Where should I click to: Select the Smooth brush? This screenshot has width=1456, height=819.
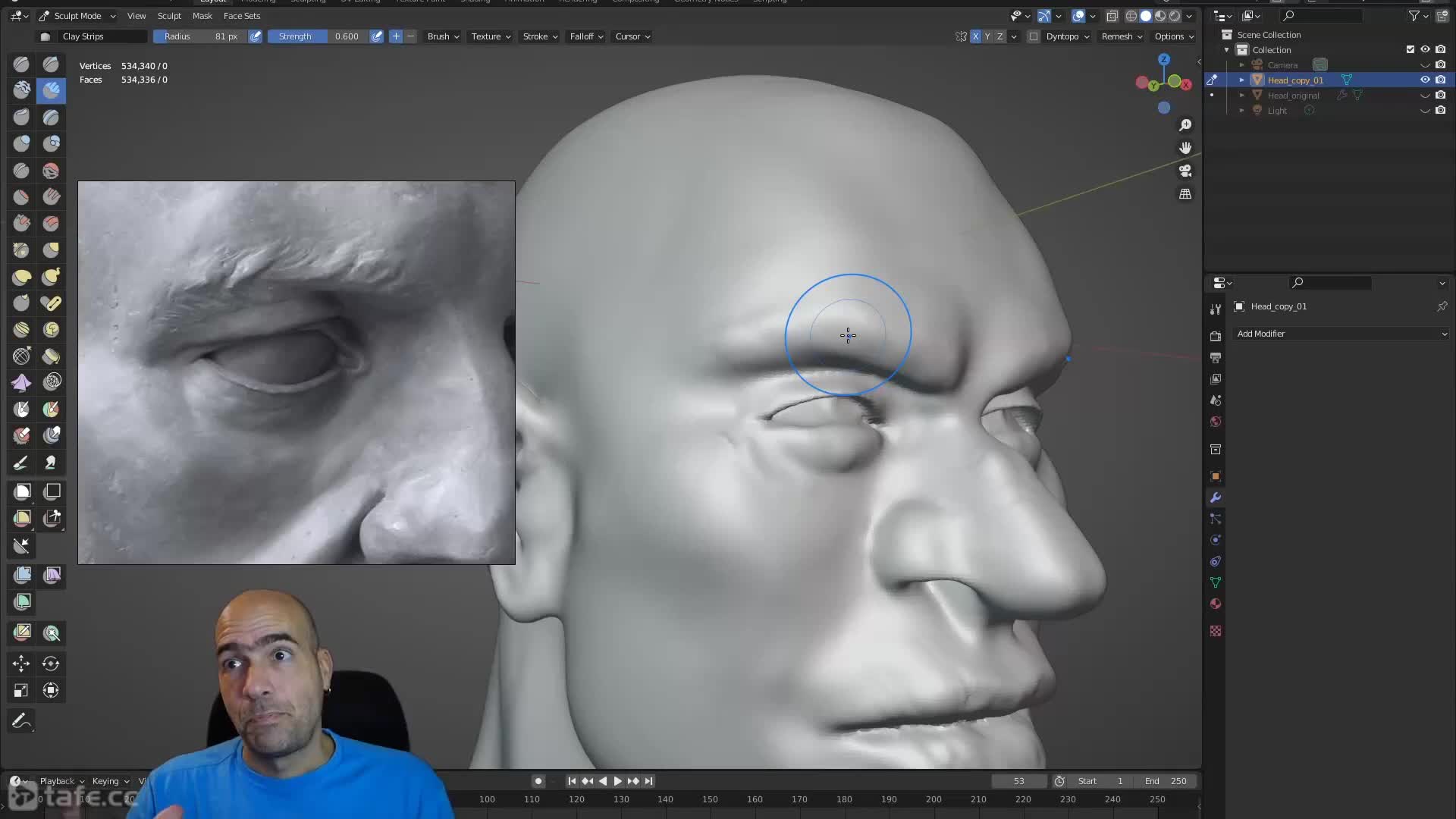51,171
